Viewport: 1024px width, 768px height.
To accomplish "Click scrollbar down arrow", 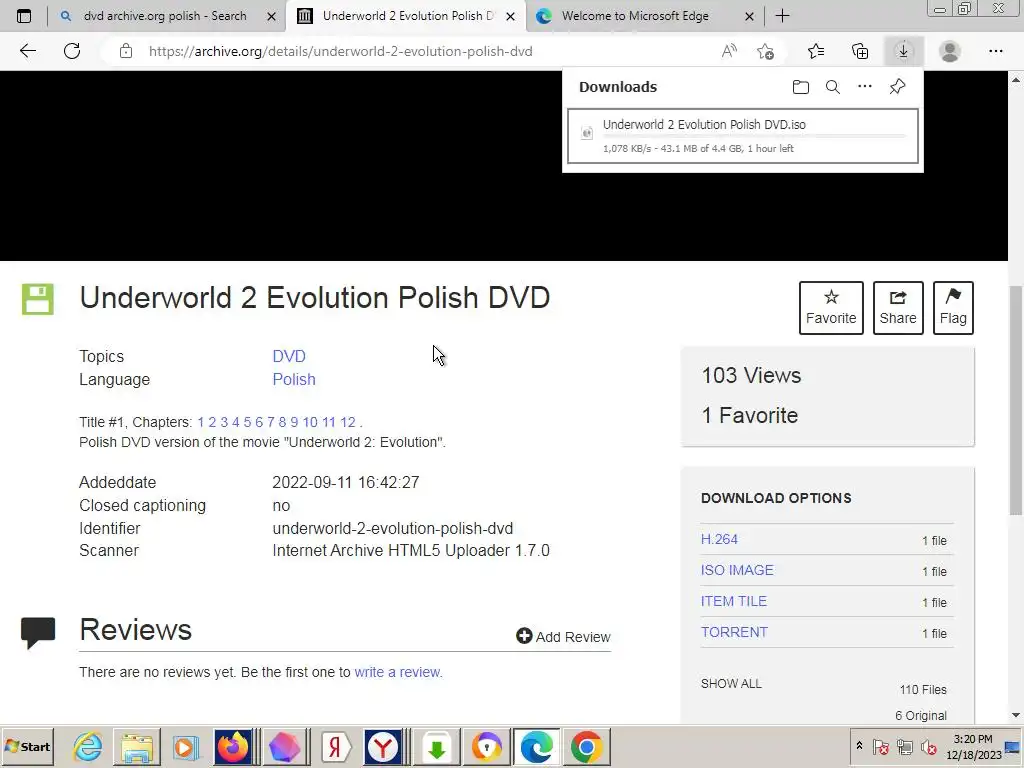I will (x=1016, y=716).
